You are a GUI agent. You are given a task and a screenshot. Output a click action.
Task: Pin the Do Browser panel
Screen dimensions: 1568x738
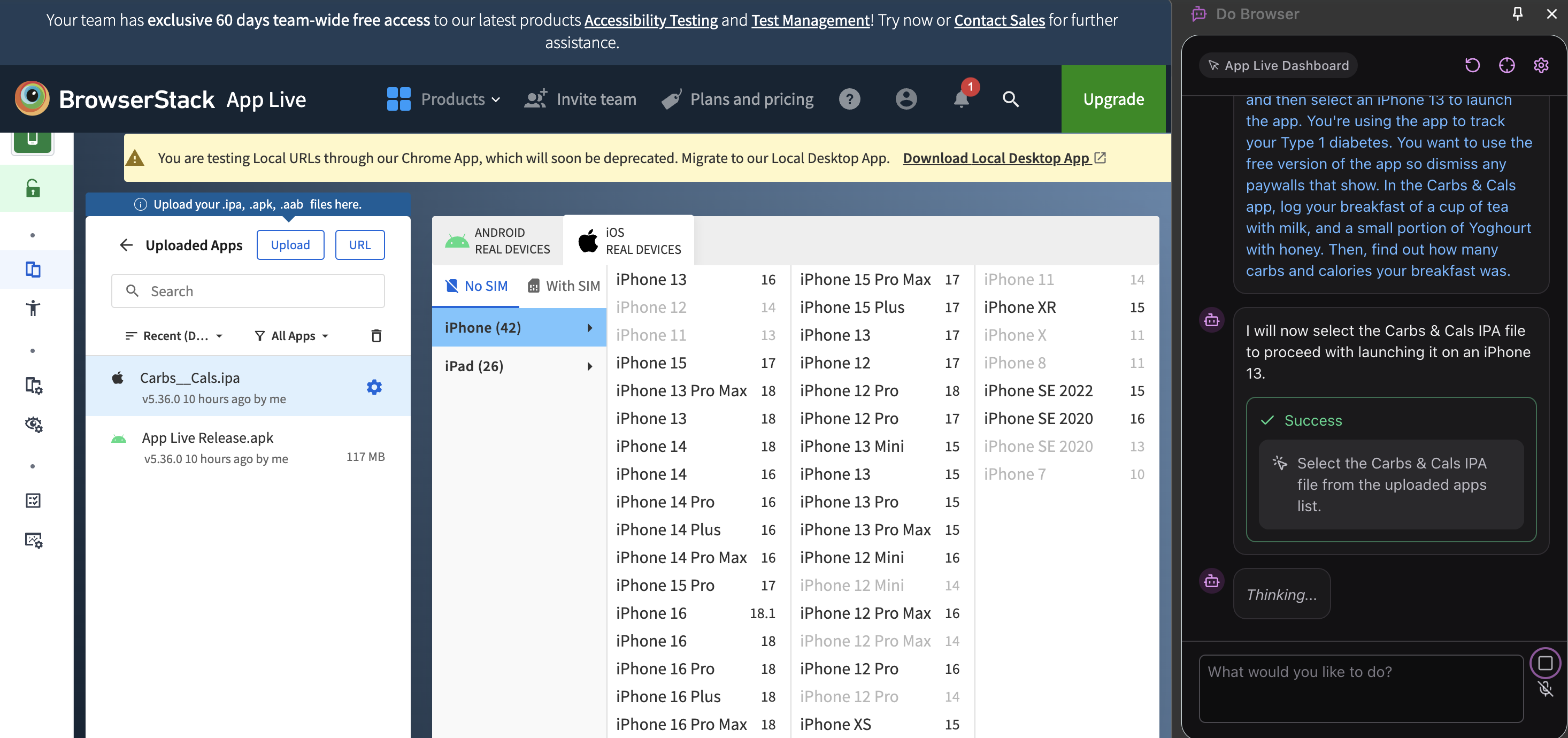coord(1518,13)
